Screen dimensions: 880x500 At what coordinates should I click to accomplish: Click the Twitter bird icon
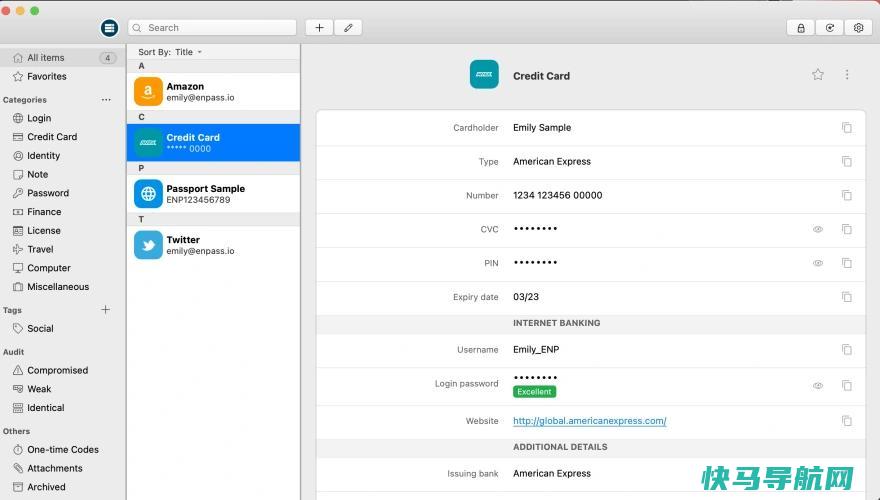(148, 245)
